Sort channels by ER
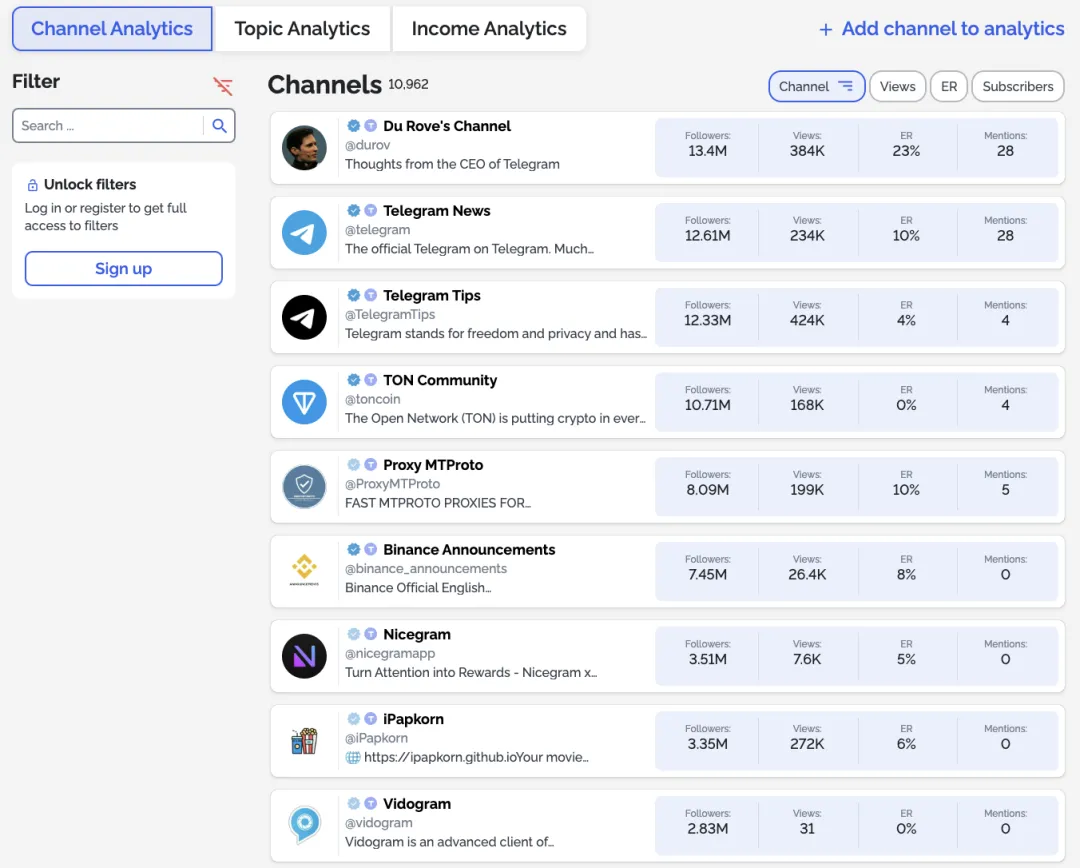Viewport: 1080px width, 868px height. tap(949, 86)
